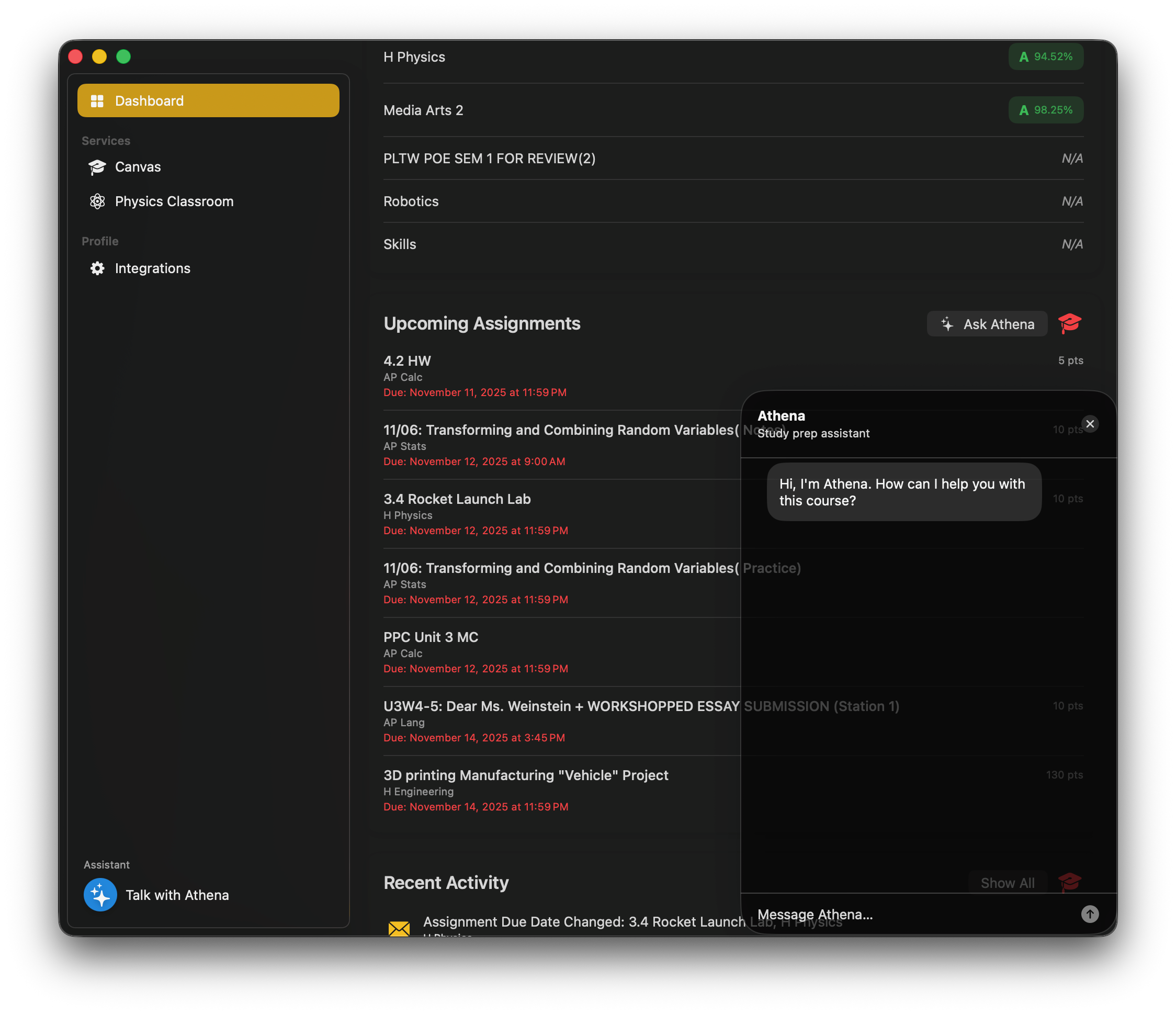The width and height of the screenshot is (1176, 1014).
Task: Click the Integrations gear icon
Action: 97,268
